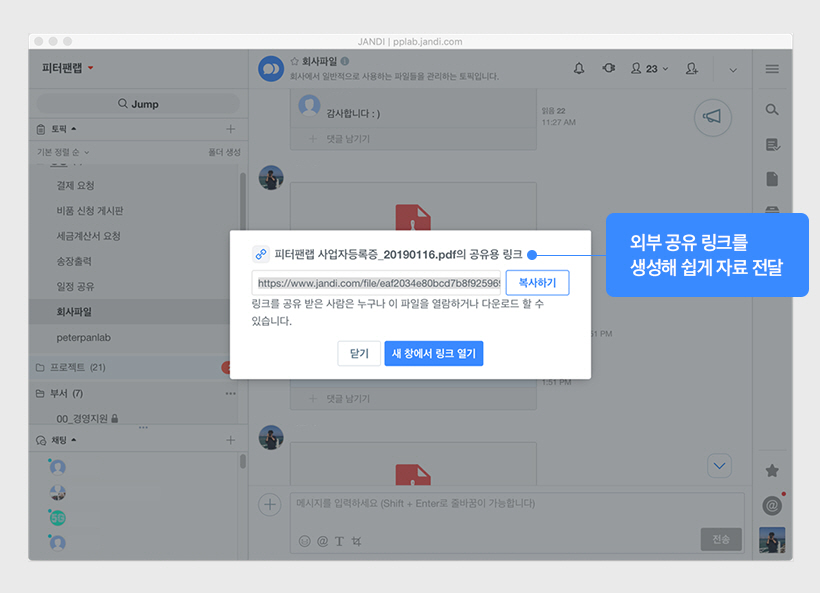Open the 기본 정렬 순 sort dropdown
Viewport: 820px width, 593px height.
64,152
